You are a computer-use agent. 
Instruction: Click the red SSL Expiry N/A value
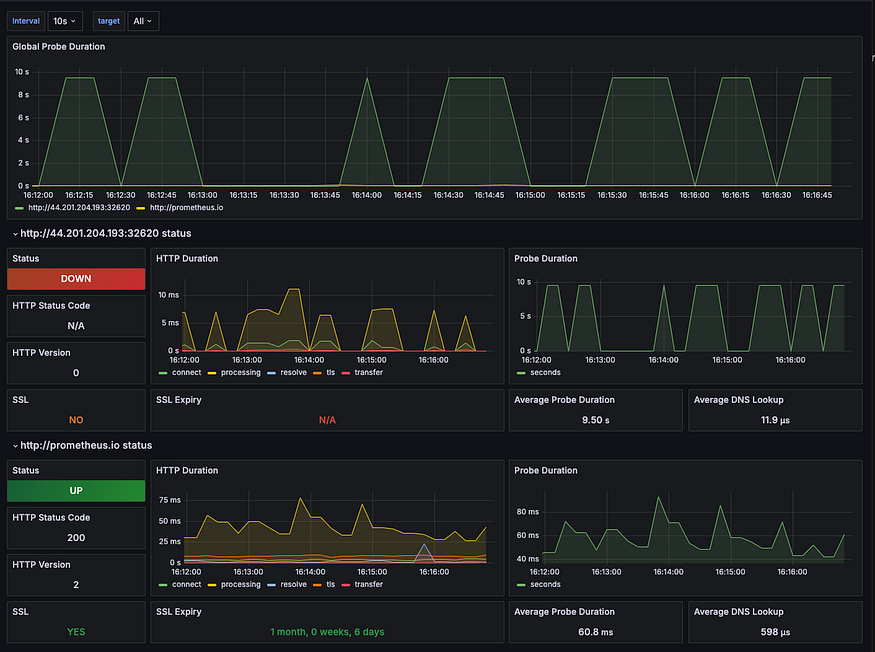(x=327, y=420)
